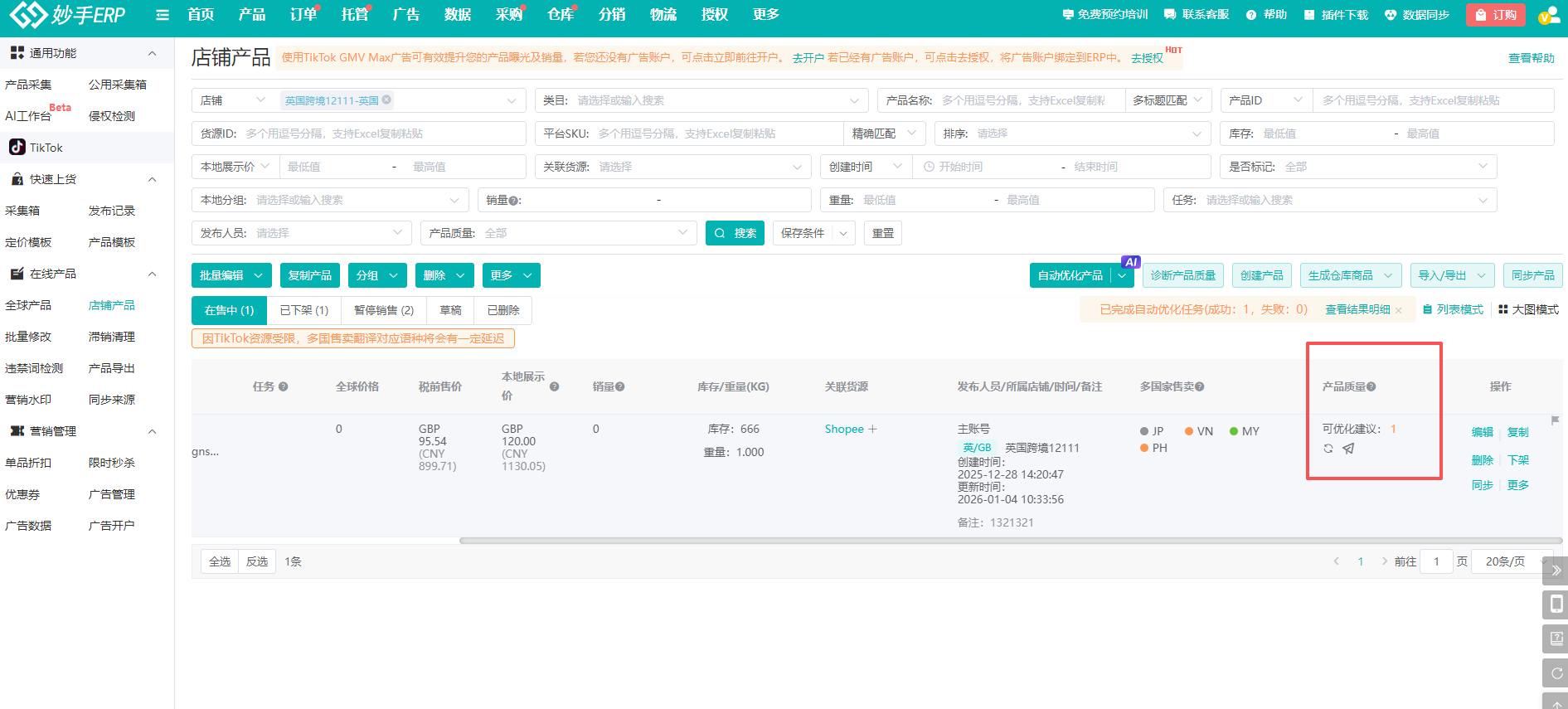This screenshot has width=1568, height=709.
Task: Click the paper plane icon under 产品质量
Action: pyautogui.click(x=1348, y=449)
